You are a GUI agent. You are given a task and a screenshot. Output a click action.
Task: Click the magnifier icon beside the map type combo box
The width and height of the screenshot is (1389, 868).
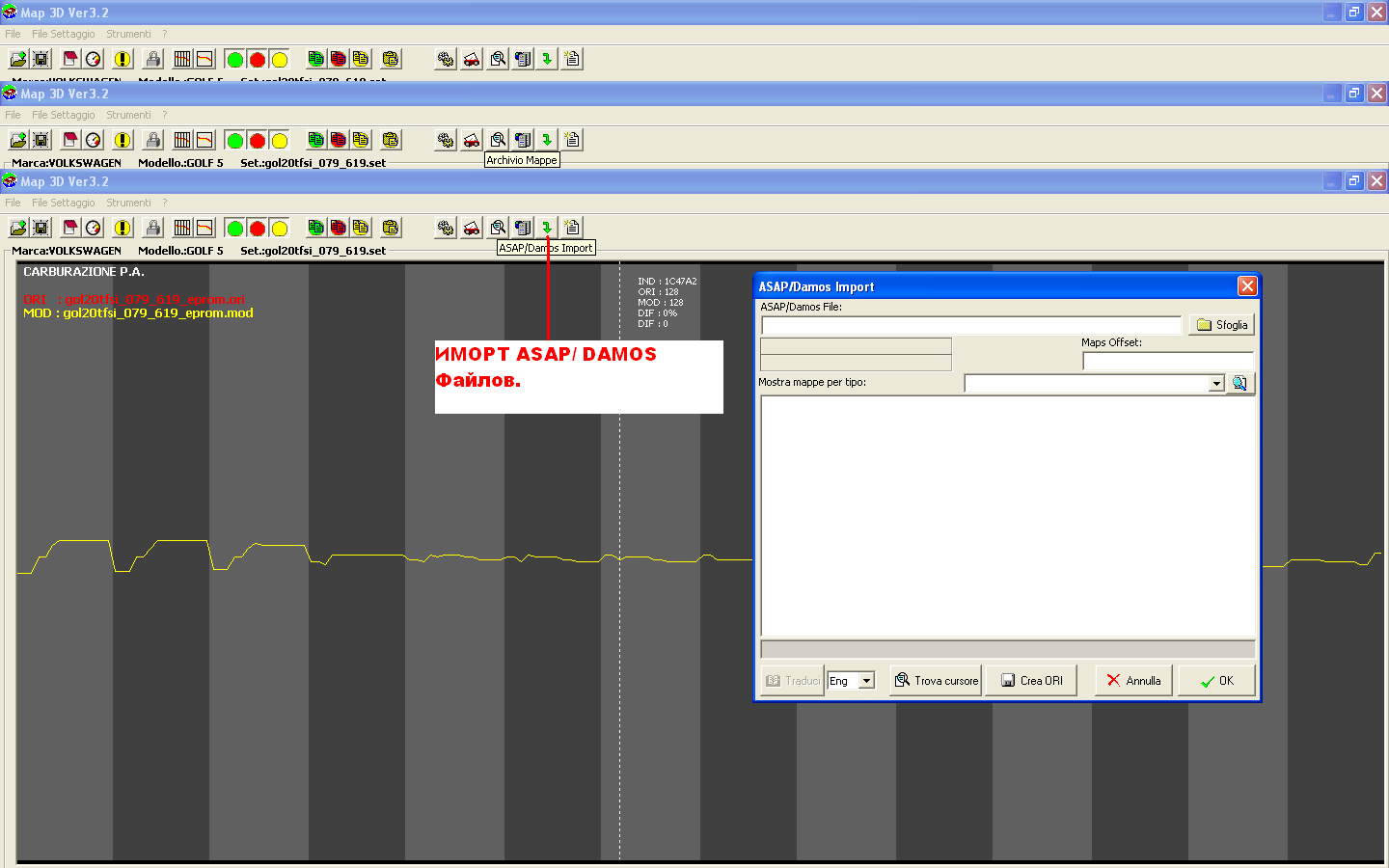click(1239, 384)
